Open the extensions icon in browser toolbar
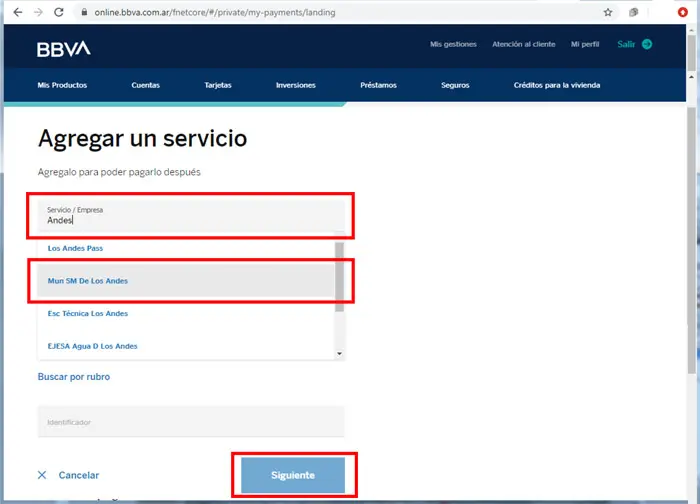The height and width of the screenshot is (504, 700). coord(633,12)
